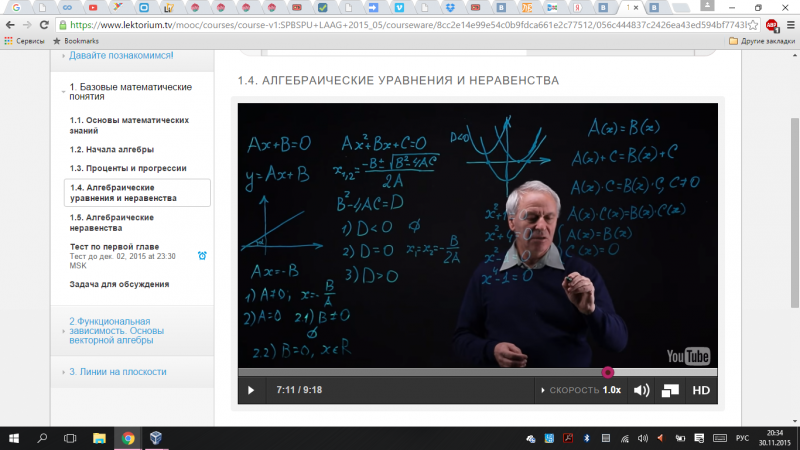The width and height of the screenshot is (800, 450).
Task: Click the pink progress handle on the video timeline
Action: (x=607, y=372)
